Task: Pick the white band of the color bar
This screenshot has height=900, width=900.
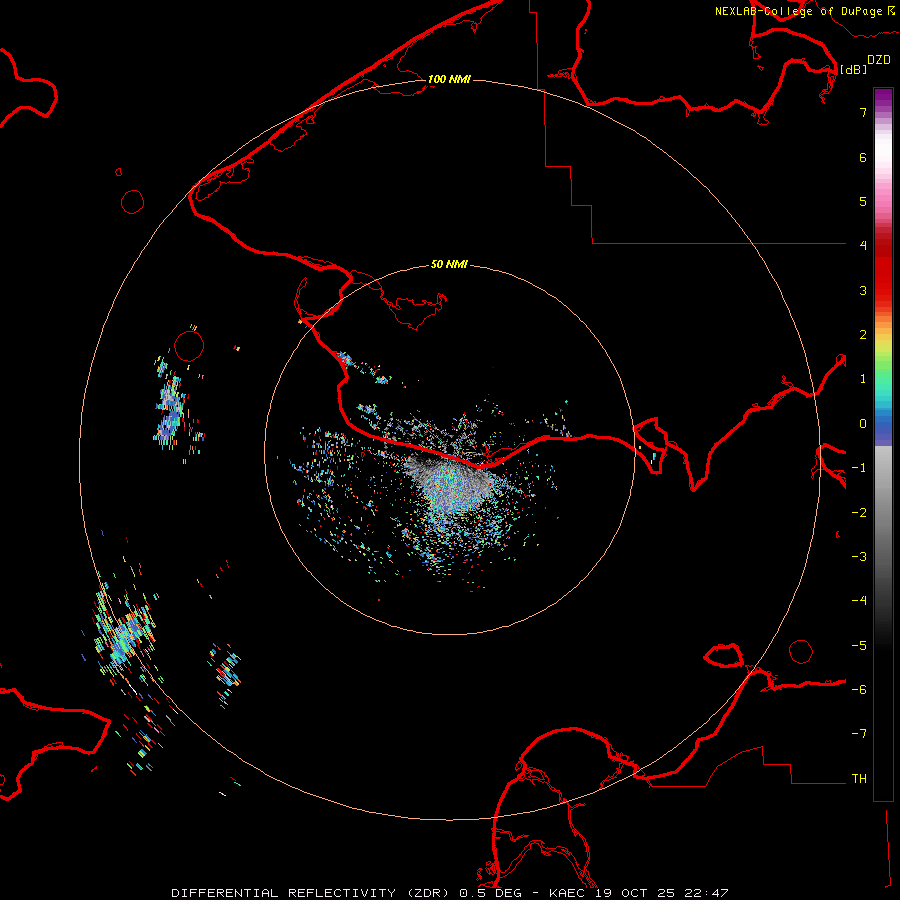Action: (x=883, y=150)
